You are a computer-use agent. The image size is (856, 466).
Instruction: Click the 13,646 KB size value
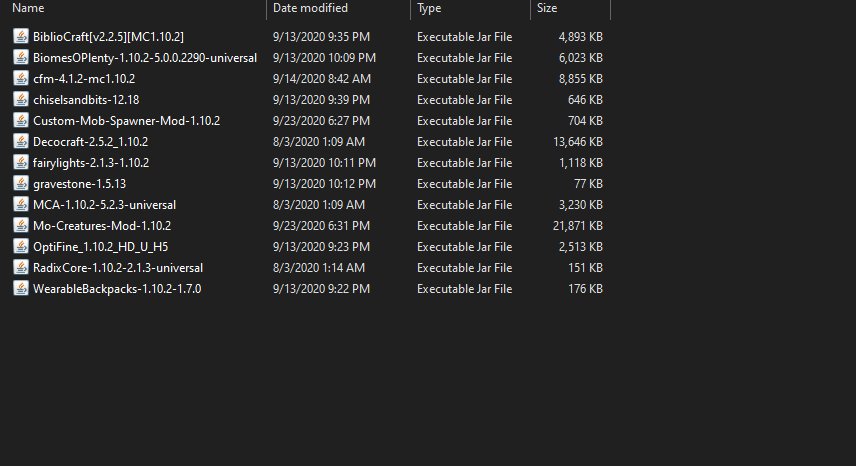tap(578, 142)
